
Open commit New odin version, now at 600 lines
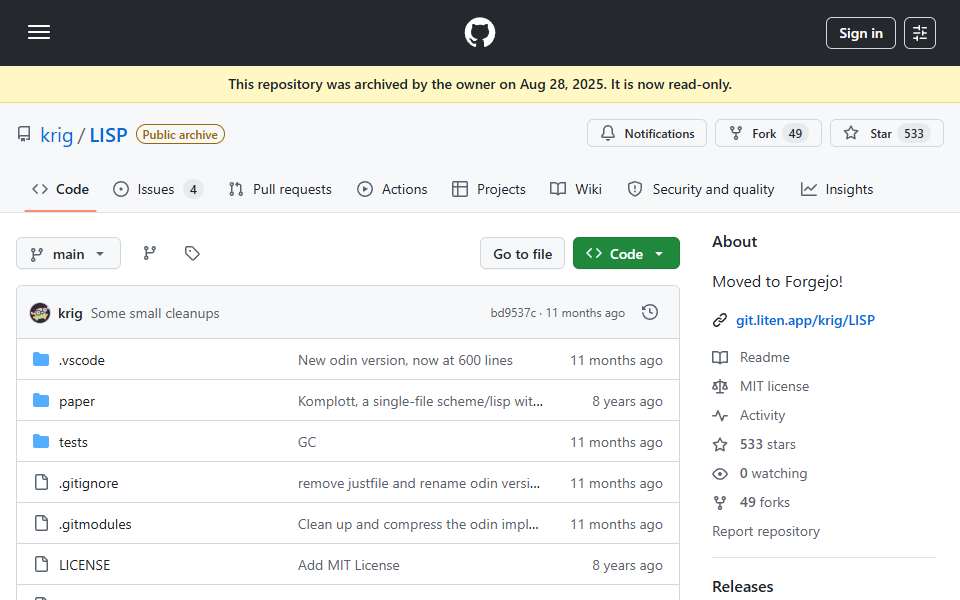[x=405, y=360]
